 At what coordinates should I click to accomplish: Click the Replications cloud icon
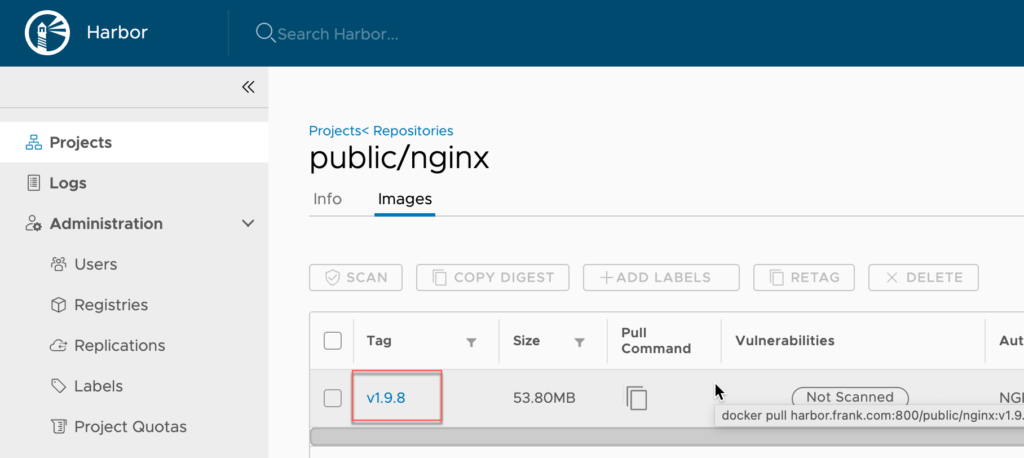(x=59, y=345)
